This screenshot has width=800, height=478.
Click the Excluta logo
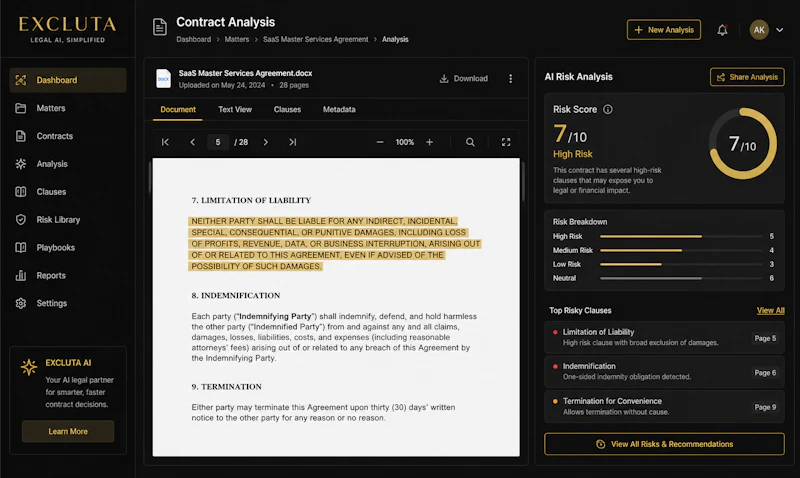(x=67, y=29)
